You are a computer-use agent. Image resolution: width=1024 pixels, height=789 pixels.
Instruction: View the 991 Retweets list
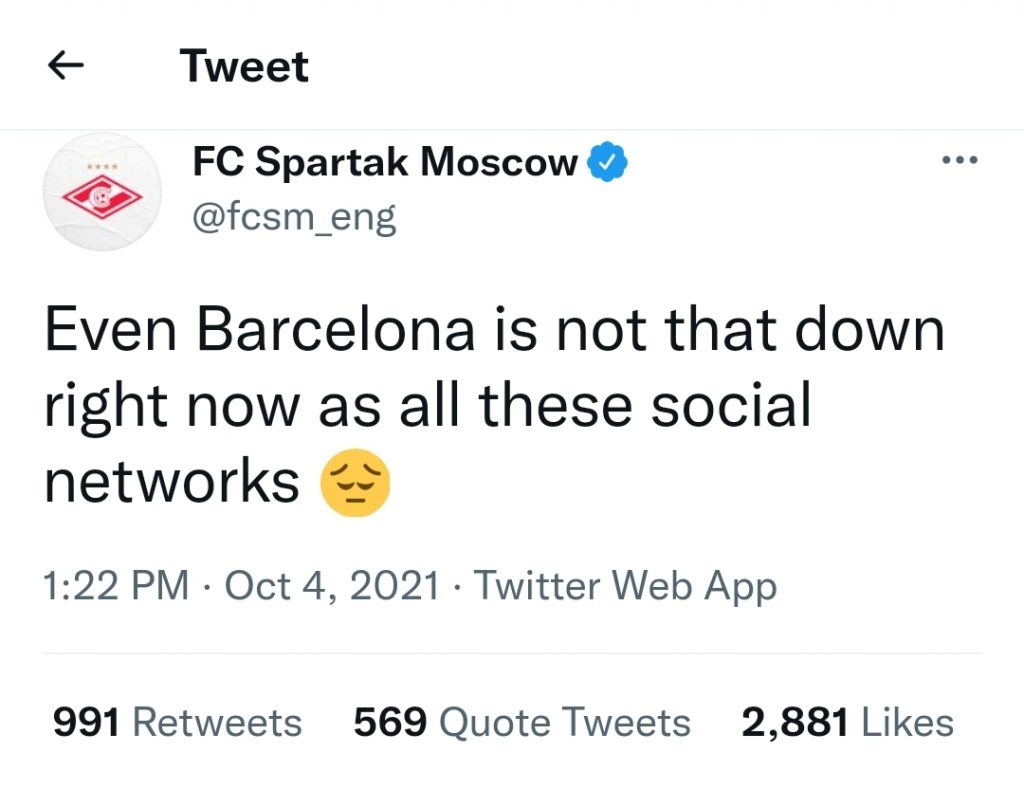[x=177, y=722]
